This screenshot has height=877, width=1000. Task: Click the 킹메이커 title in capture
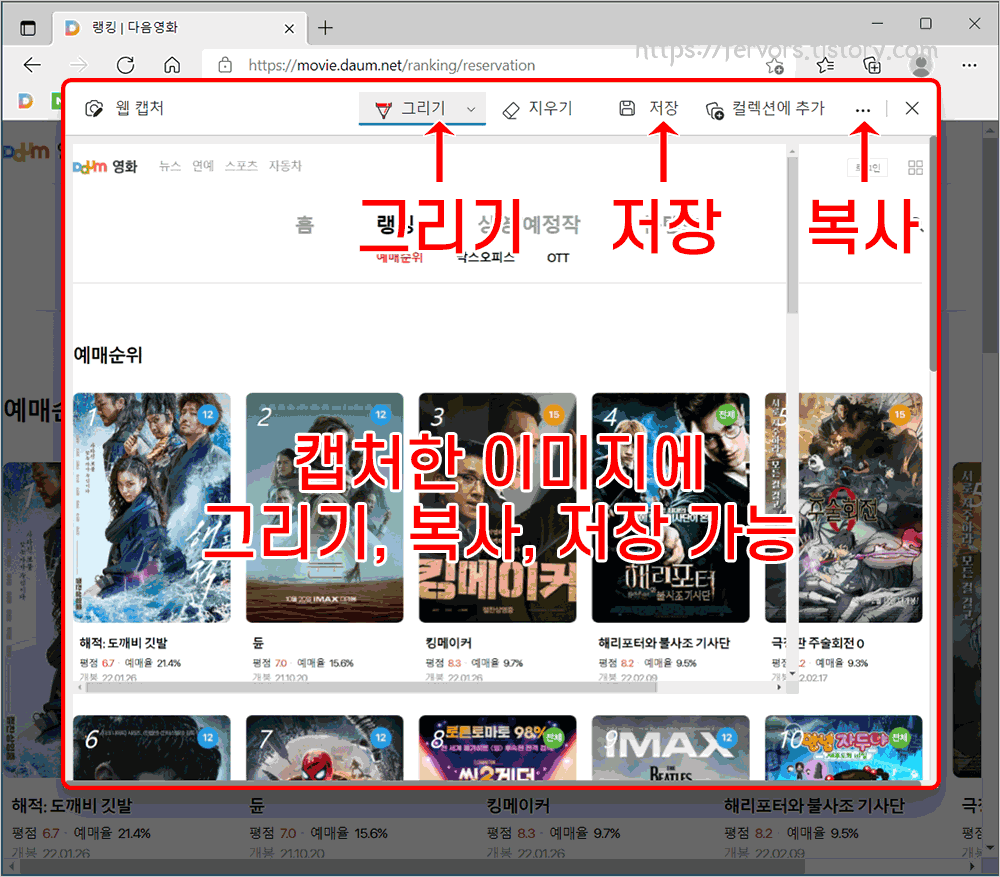pos(448,643)
